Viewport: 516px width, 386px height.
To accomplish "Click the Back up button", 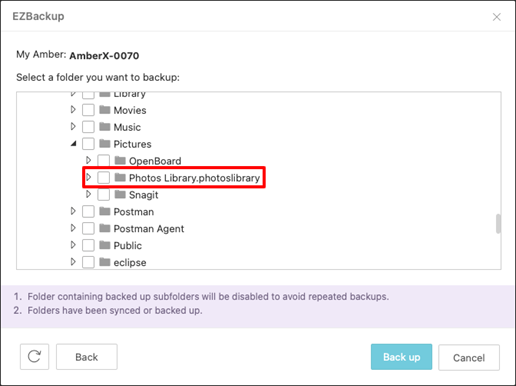I will 401,357.
